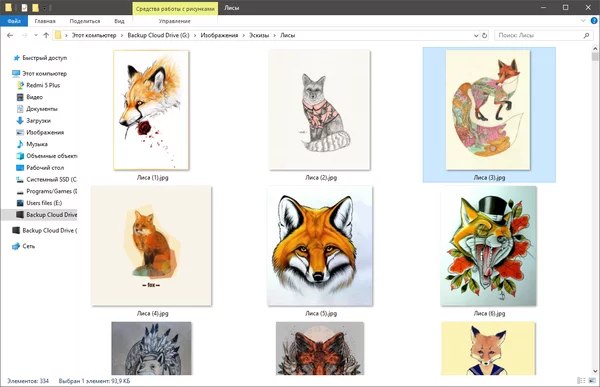Open Рабочий стол in sidebar
This screenshot has height=387, width=600.
click(45, 168)
